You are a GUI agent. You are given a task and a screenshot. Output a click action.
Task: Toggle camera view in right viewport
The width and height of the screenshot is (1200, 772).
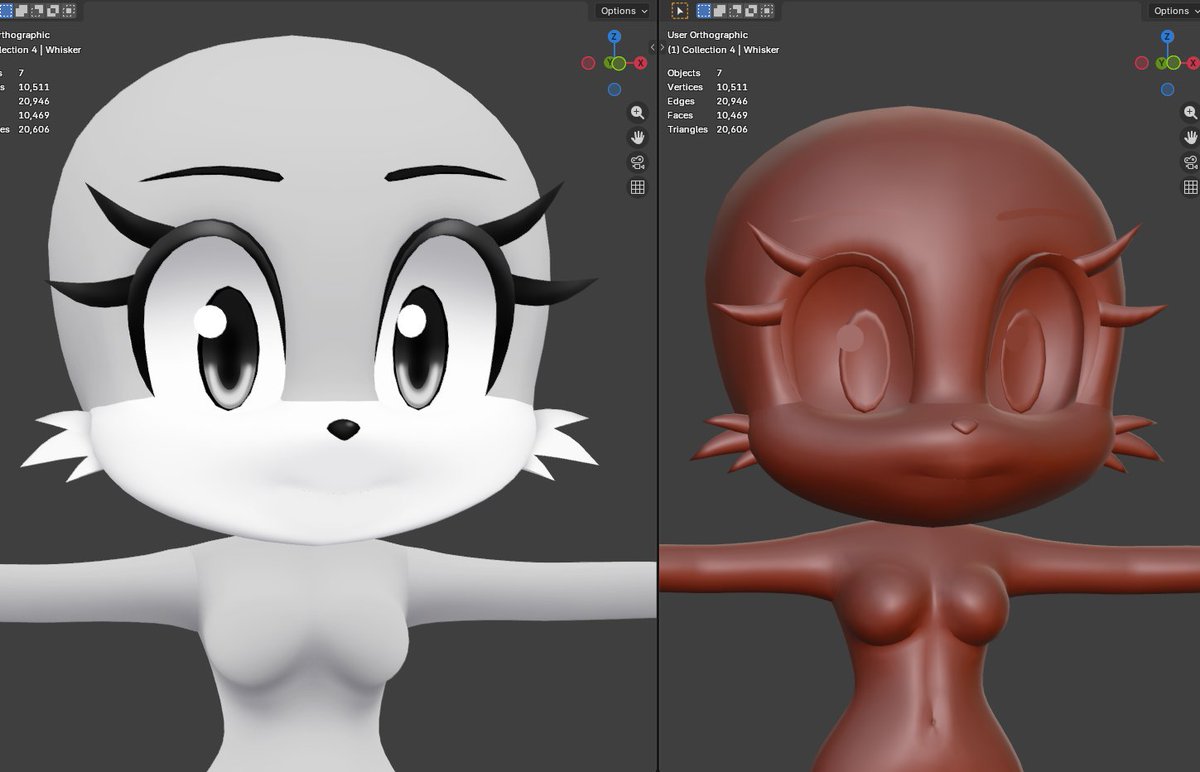click(1190, 162)
